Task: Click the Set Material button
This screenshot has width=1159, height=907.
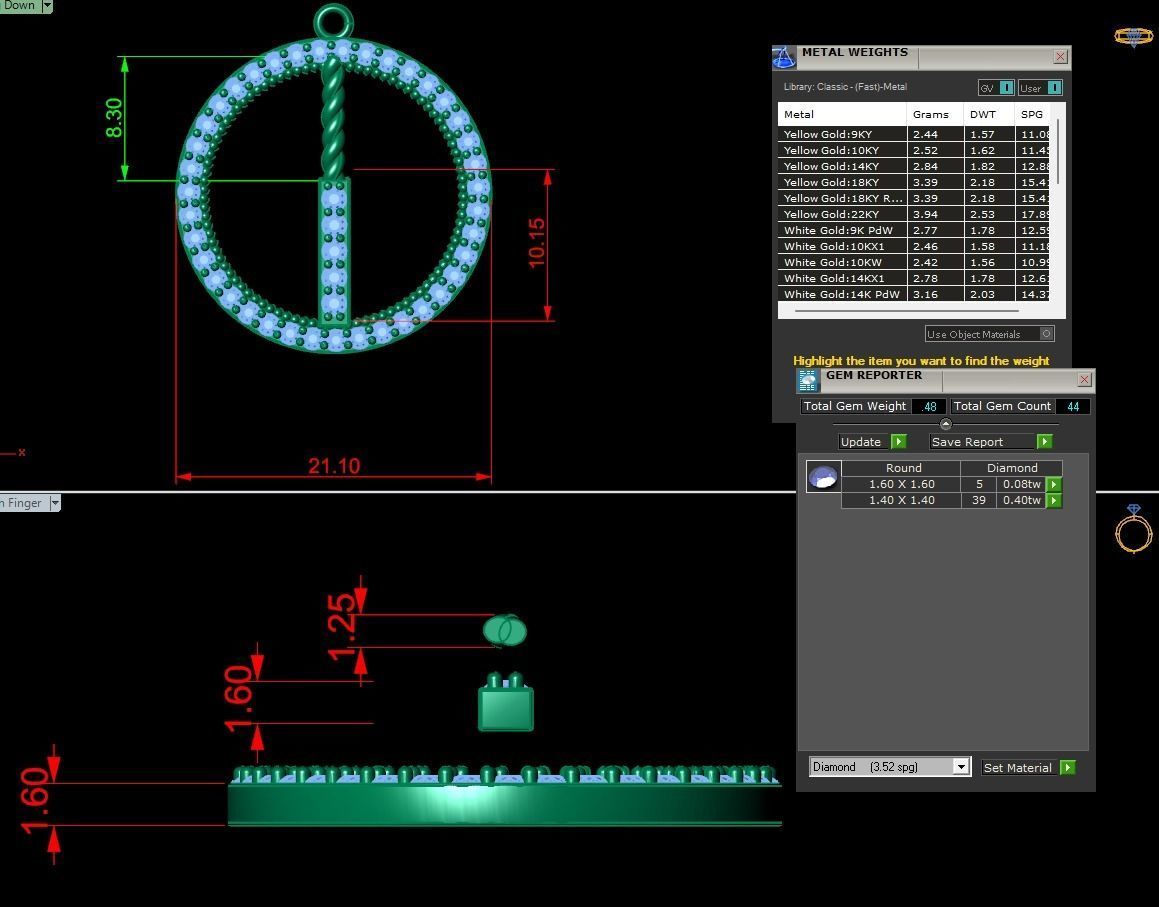Action: (x=1018, y=767)
